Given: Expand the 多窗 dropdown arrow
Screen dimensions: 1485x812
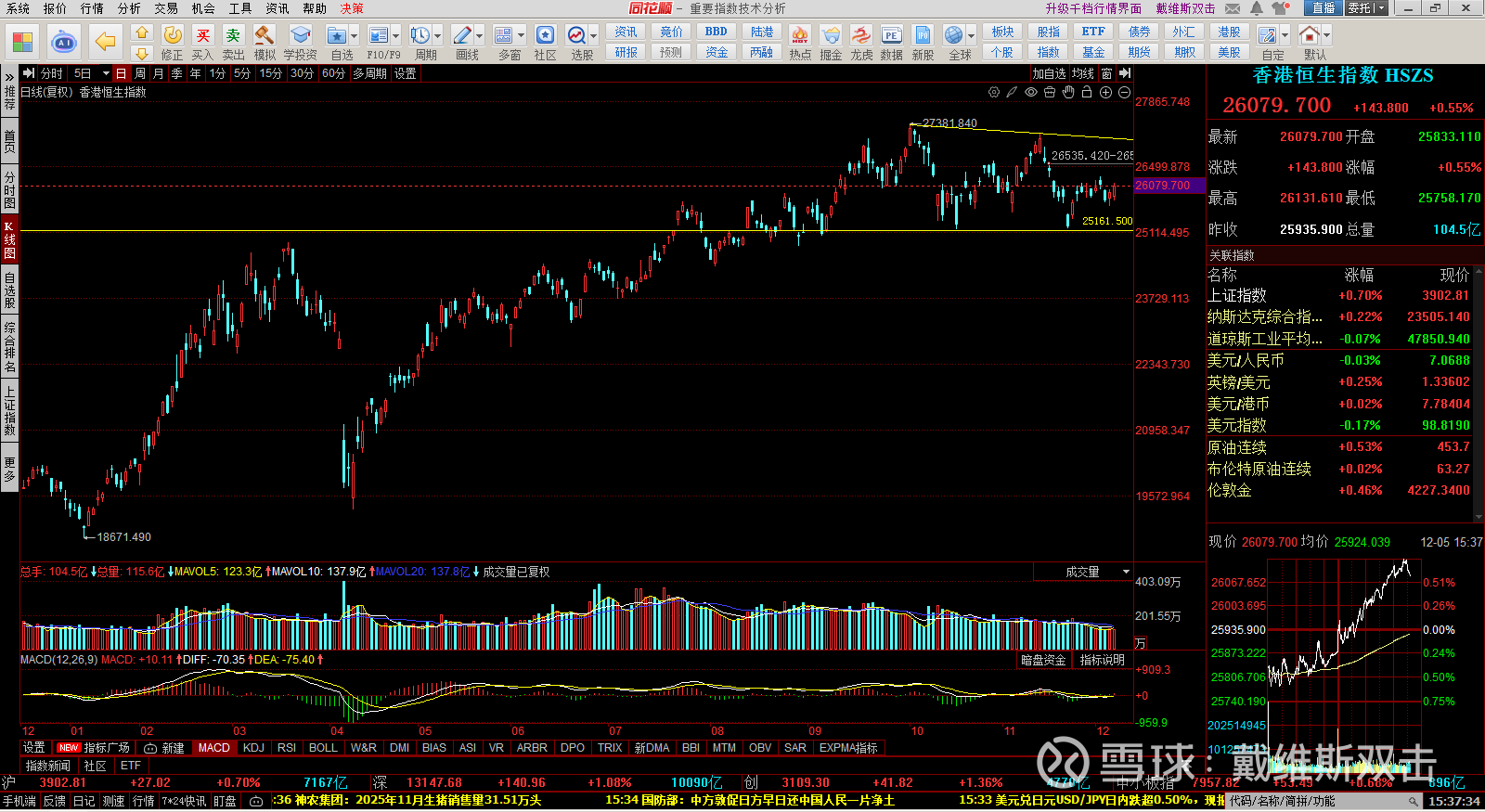Looking at the screenshot, I should tap(522, 35).
